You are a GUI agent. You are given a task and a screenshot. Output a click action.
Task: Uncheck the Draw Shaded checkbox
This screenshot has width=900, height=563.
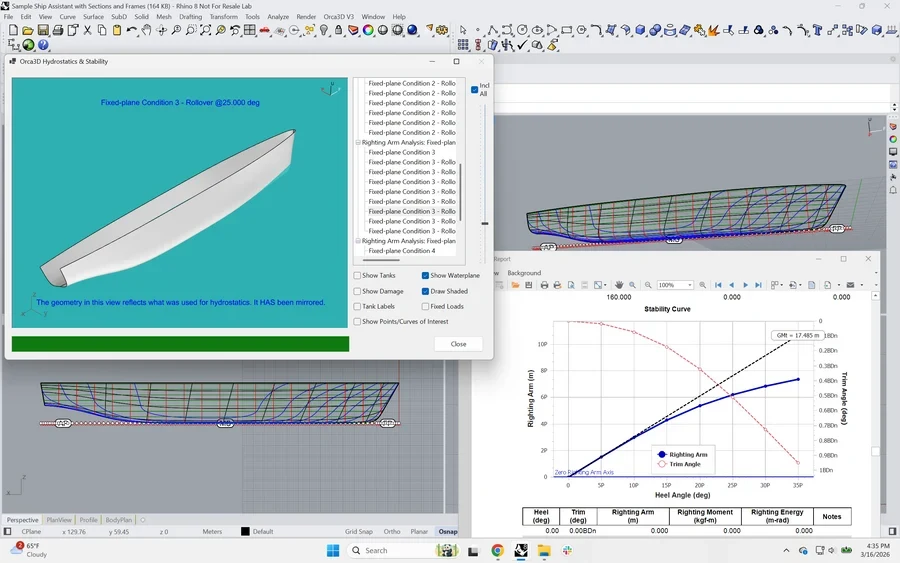click(x=425, y=291)
